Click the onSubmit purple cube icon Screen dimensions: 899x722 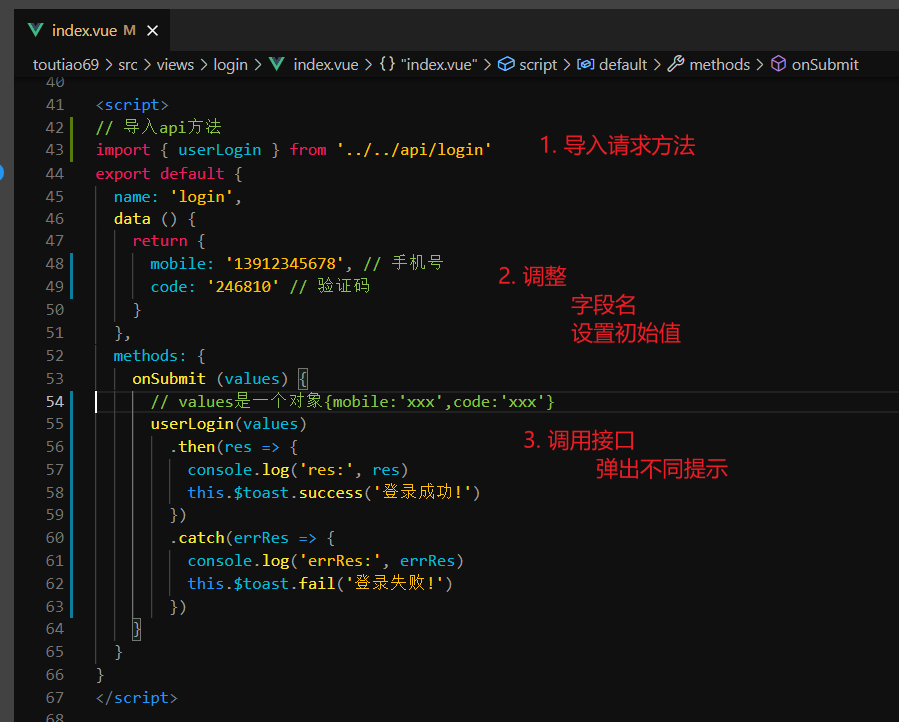point(778,64)
